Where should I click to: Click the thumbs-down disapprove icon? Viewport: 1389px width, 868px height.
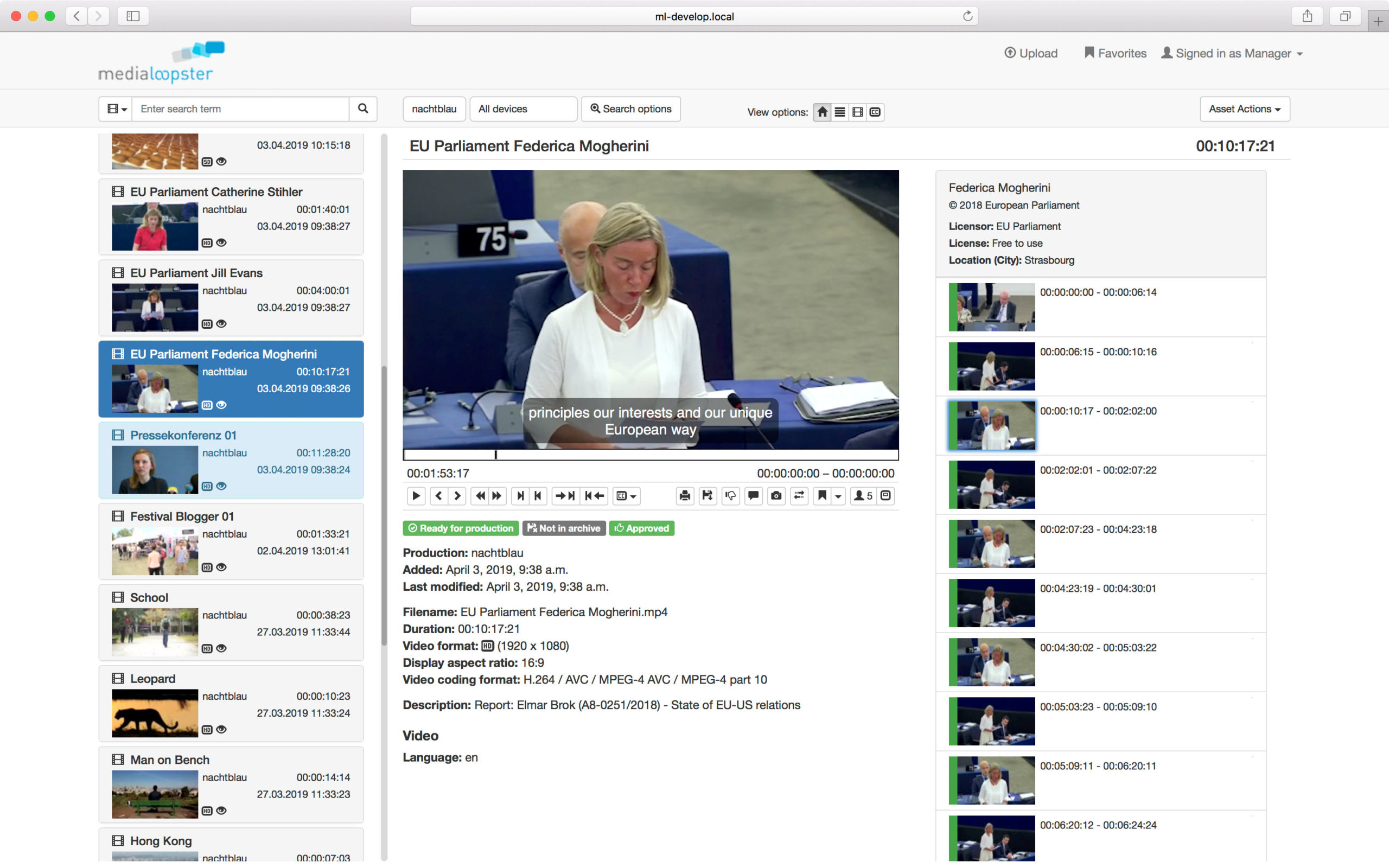(x=730, y=495)
